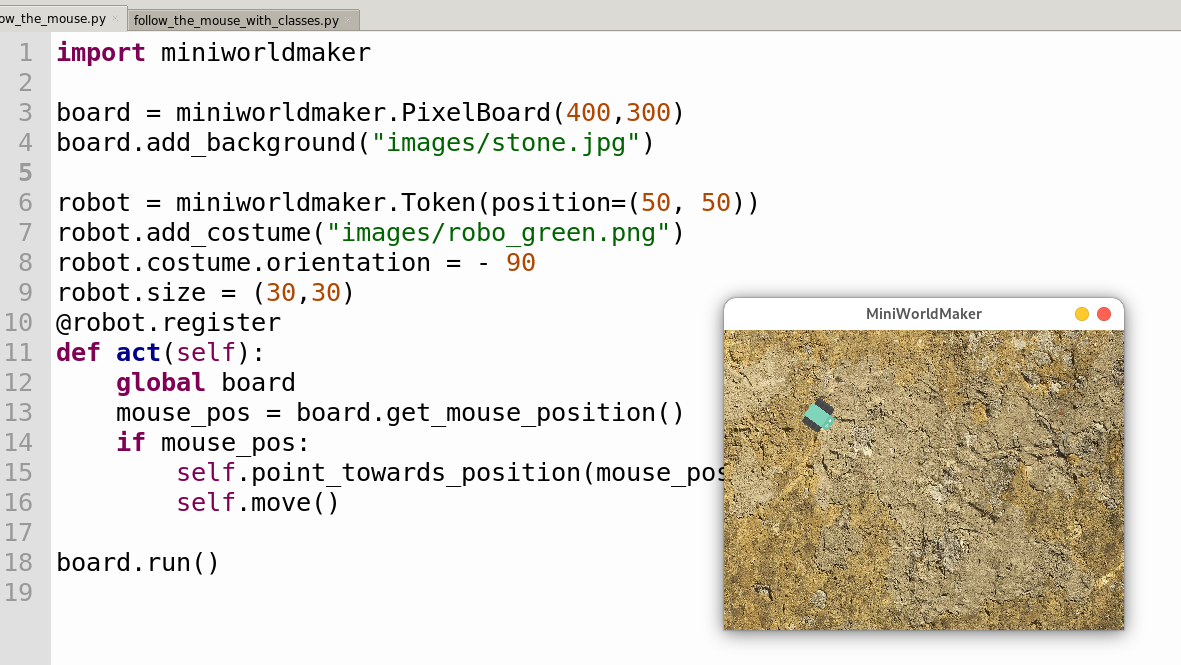Close MiniWorldMaker with the red button
1181x665 pixels.
pyautogui.click(x=1104, y=314)
